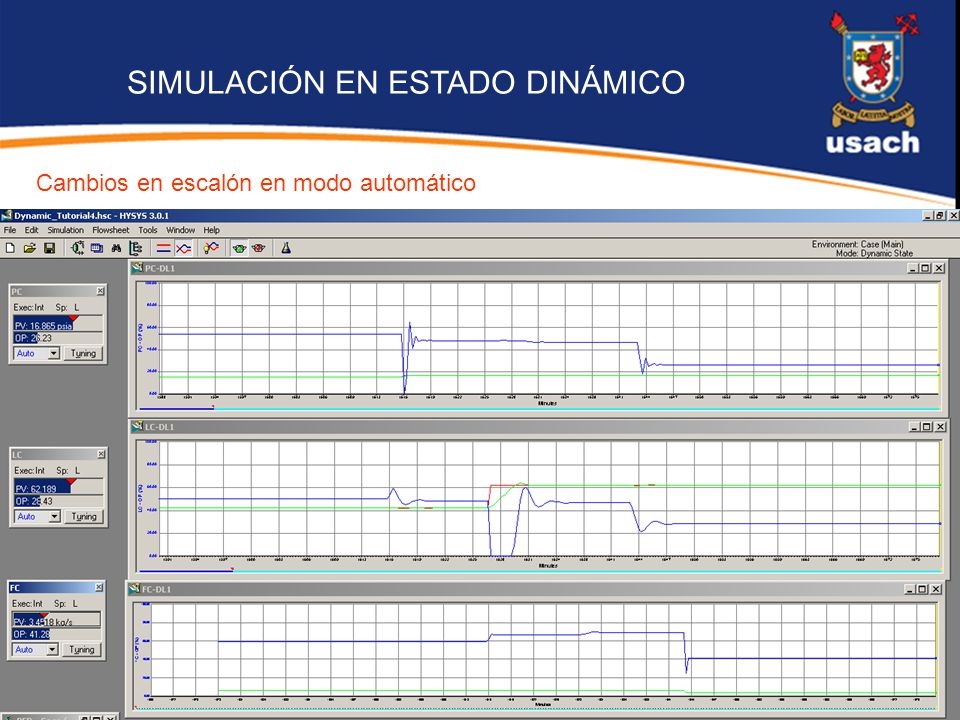Viewport: 960px width, 720px height.
Task: Expand the FC controller Auto mode dropdown
Action: tap(52, 650)
